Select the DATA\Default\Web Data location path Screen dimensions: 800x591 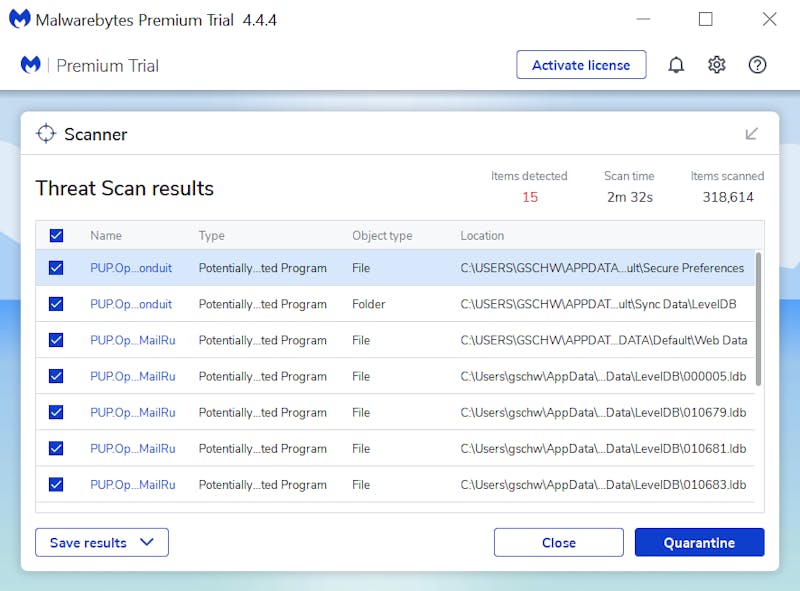point(604,340)
